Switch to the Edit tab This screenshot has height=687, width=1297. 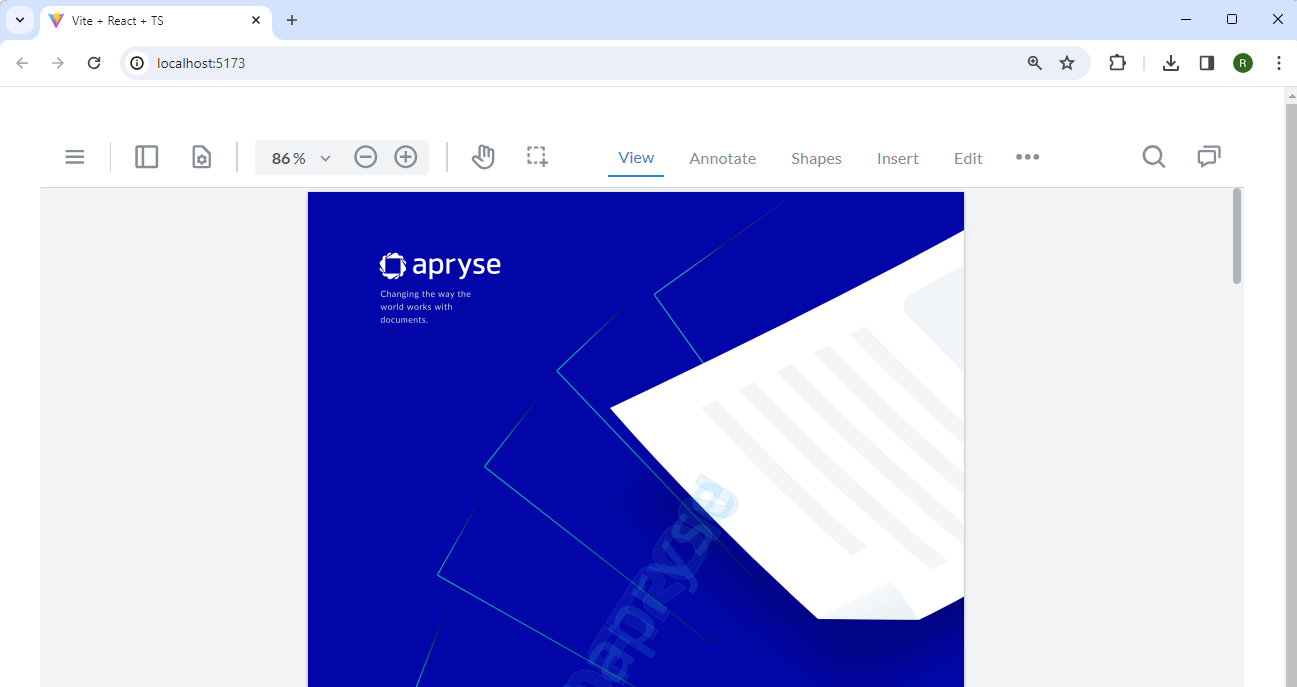[x=968, y=158]
